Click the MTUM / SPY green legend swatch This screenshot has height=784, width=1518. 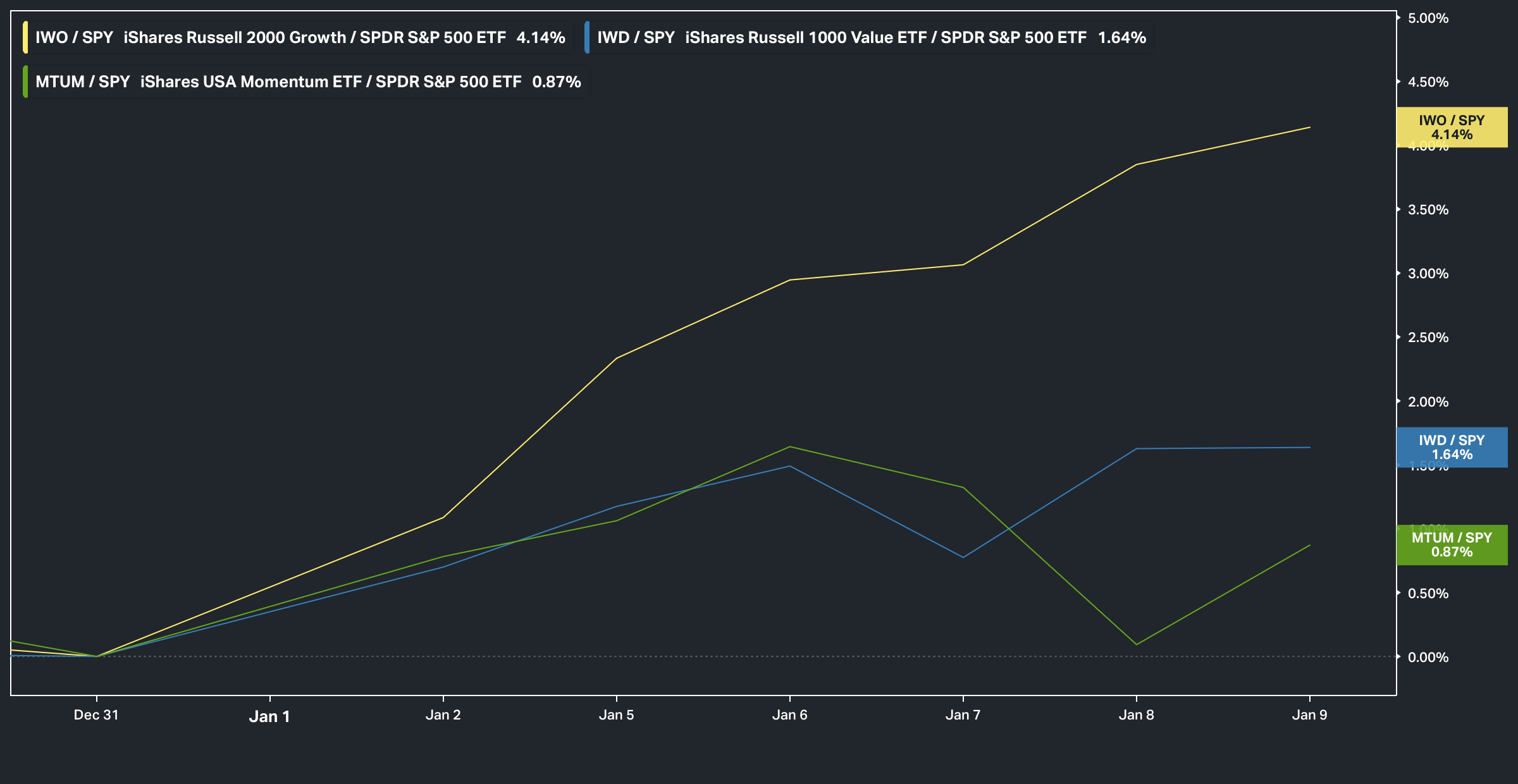click(25, 82)
